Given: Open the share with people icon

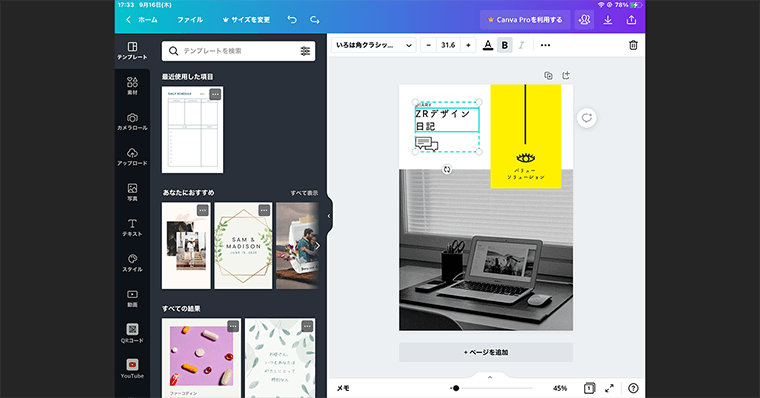Looking at the screenshot, I should tap(585, 20).
